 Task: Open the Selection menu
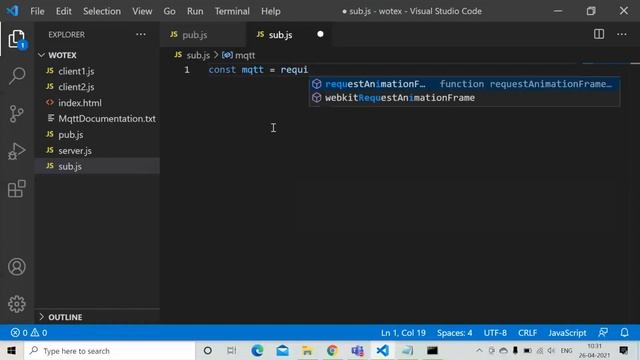(102, 11)
